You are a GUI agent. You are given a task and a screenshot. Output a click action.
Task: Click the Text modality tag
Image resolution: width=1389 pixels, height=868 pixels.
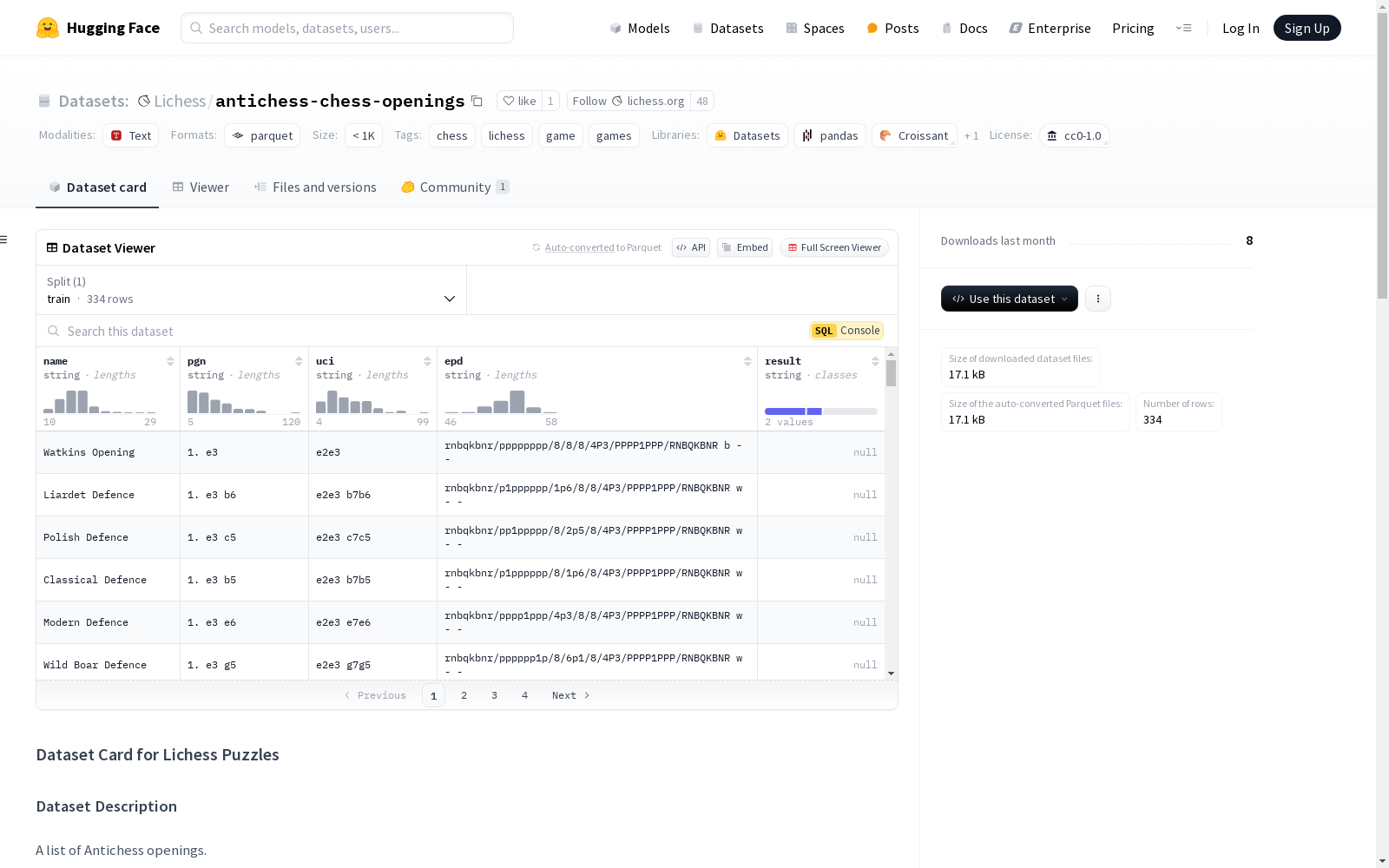click(131, 135)
